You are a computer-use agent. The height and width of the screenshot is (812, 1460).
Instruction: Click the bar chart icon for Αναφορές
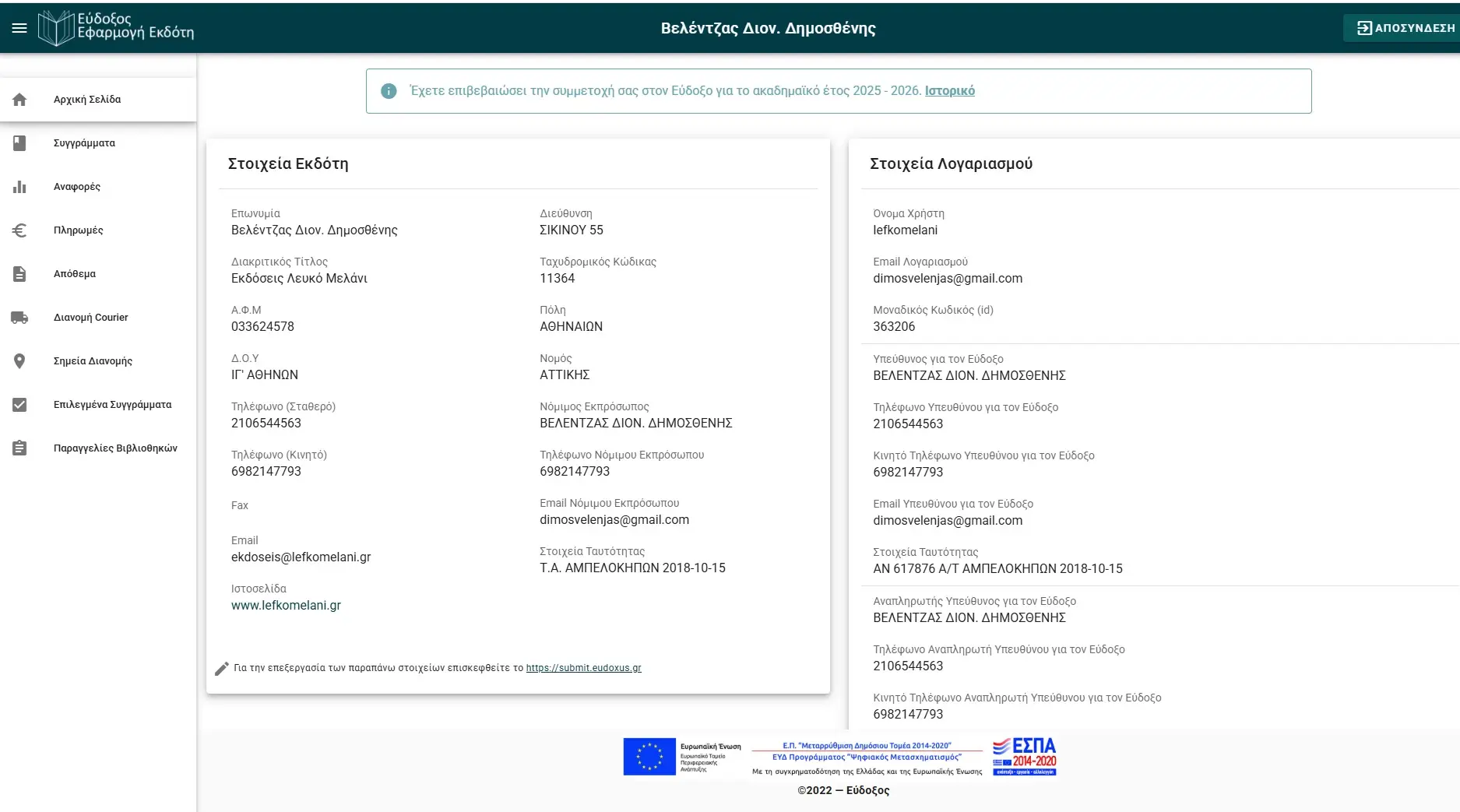19,187
